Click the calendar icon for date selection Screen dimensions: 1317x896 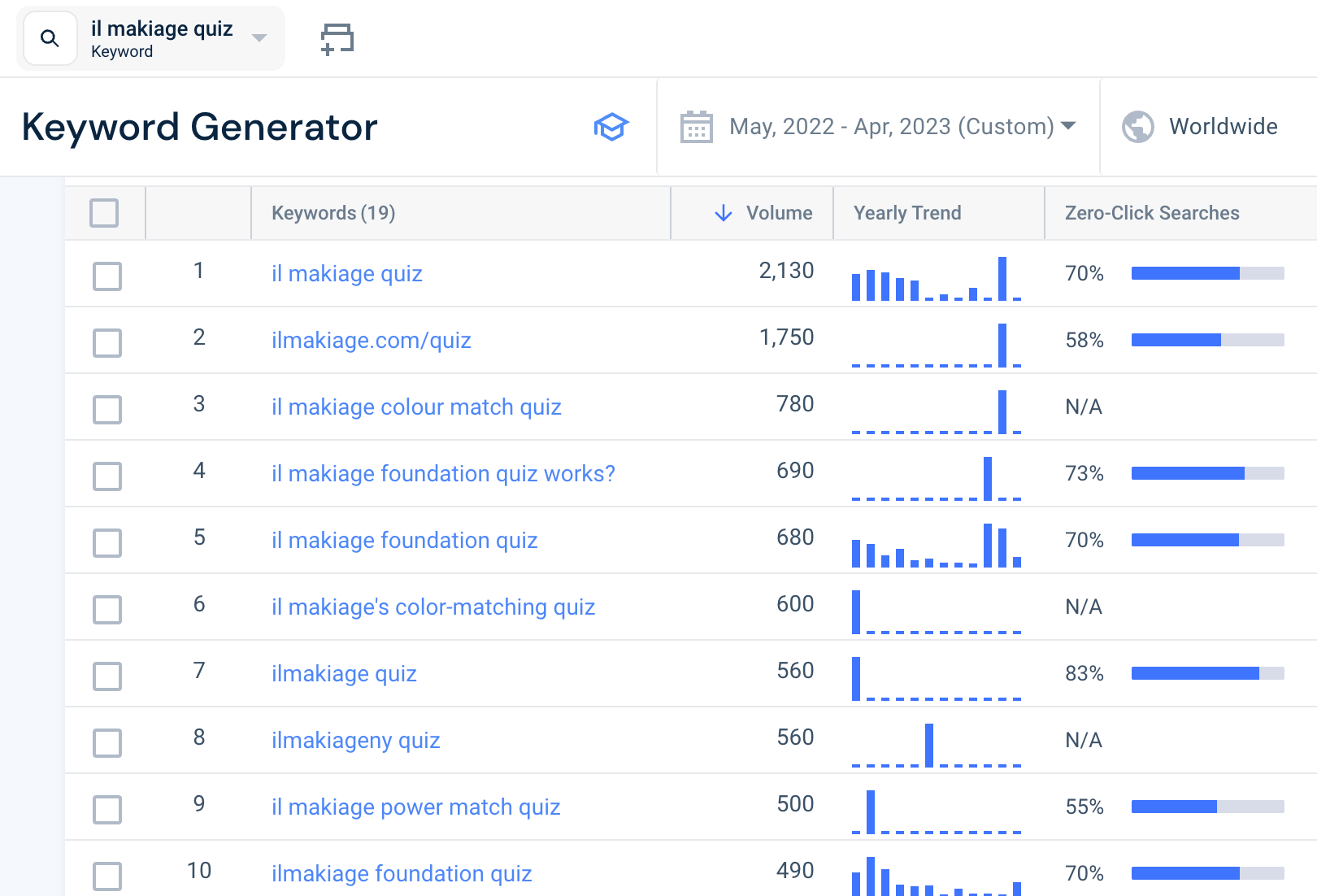(695, 126)
